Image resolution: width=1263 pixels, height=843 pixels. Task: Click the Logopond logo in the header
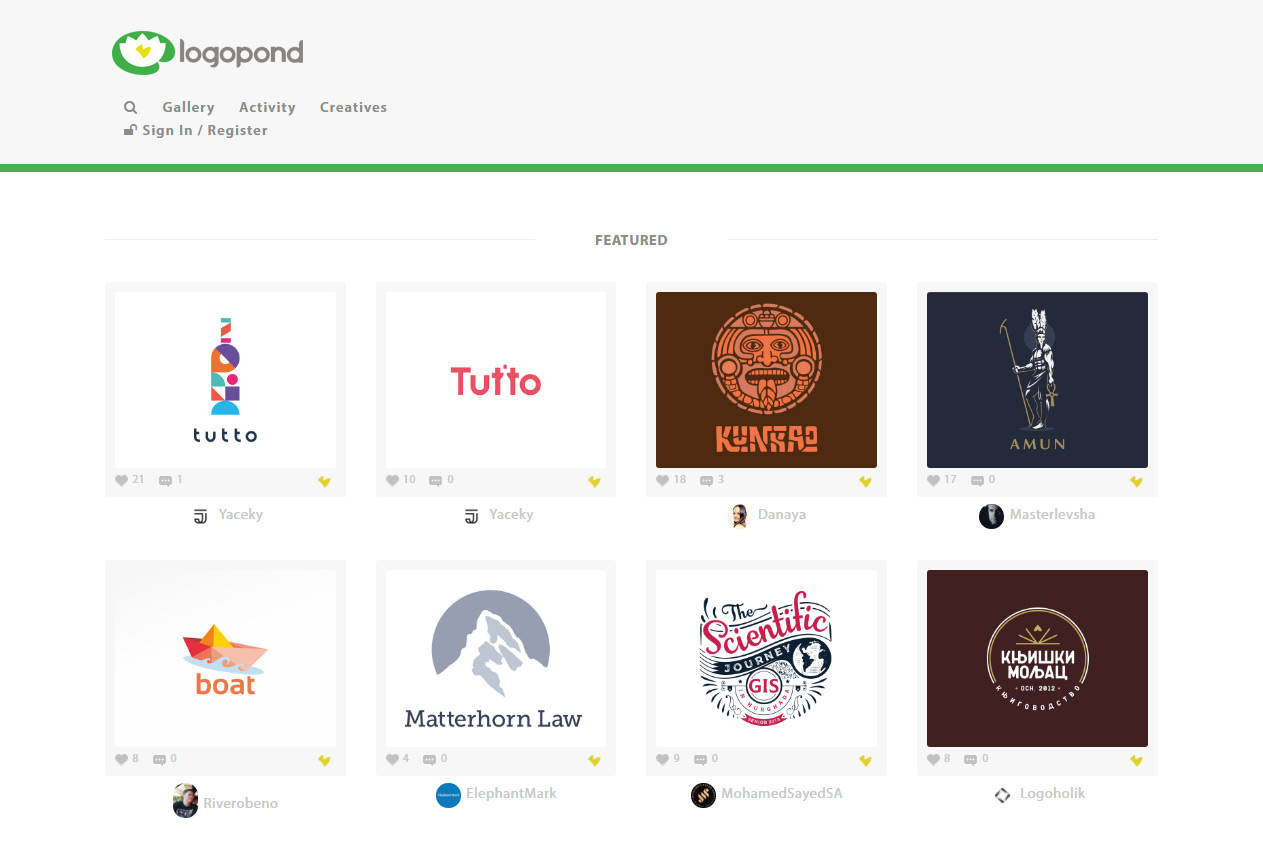(x=207, y=53)
